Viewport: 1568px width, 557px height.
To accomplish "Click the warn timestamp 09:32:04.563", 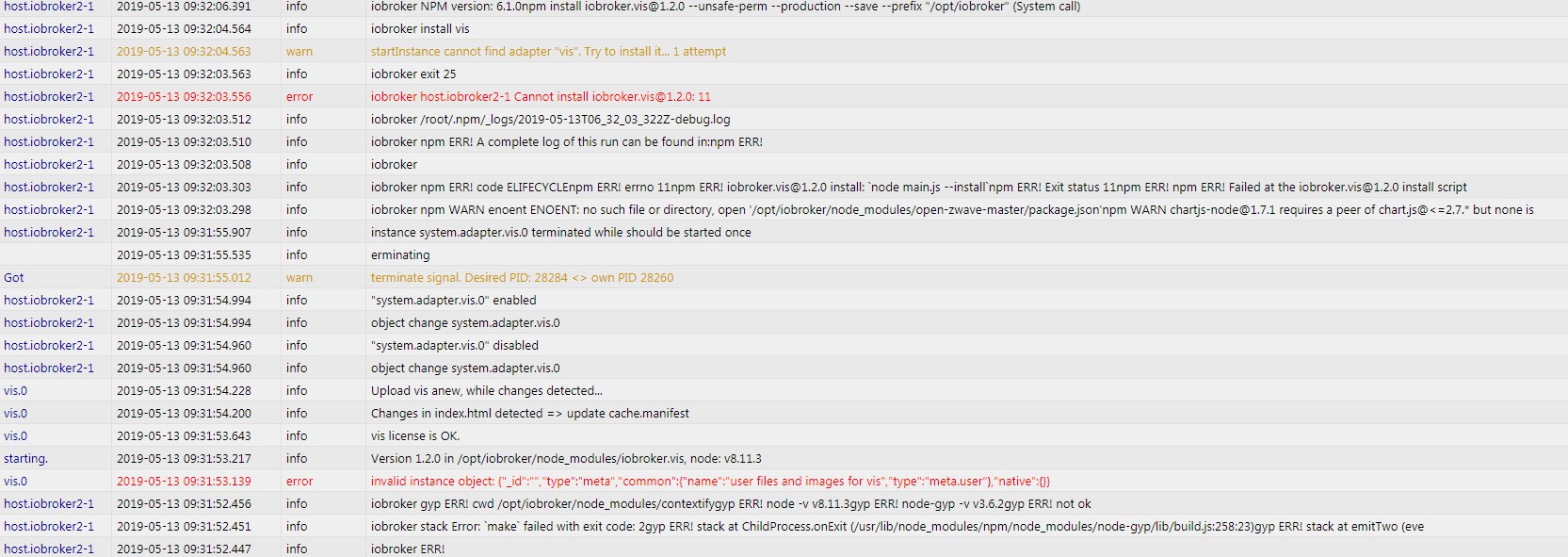I will (184, 51).
